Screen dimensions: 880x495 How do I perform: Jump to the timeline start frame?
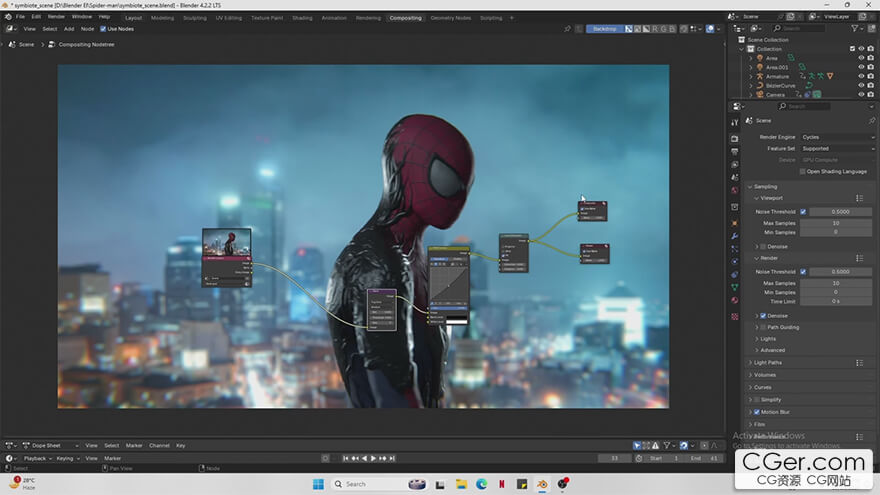pyautogui.click(x=346, y=459)
